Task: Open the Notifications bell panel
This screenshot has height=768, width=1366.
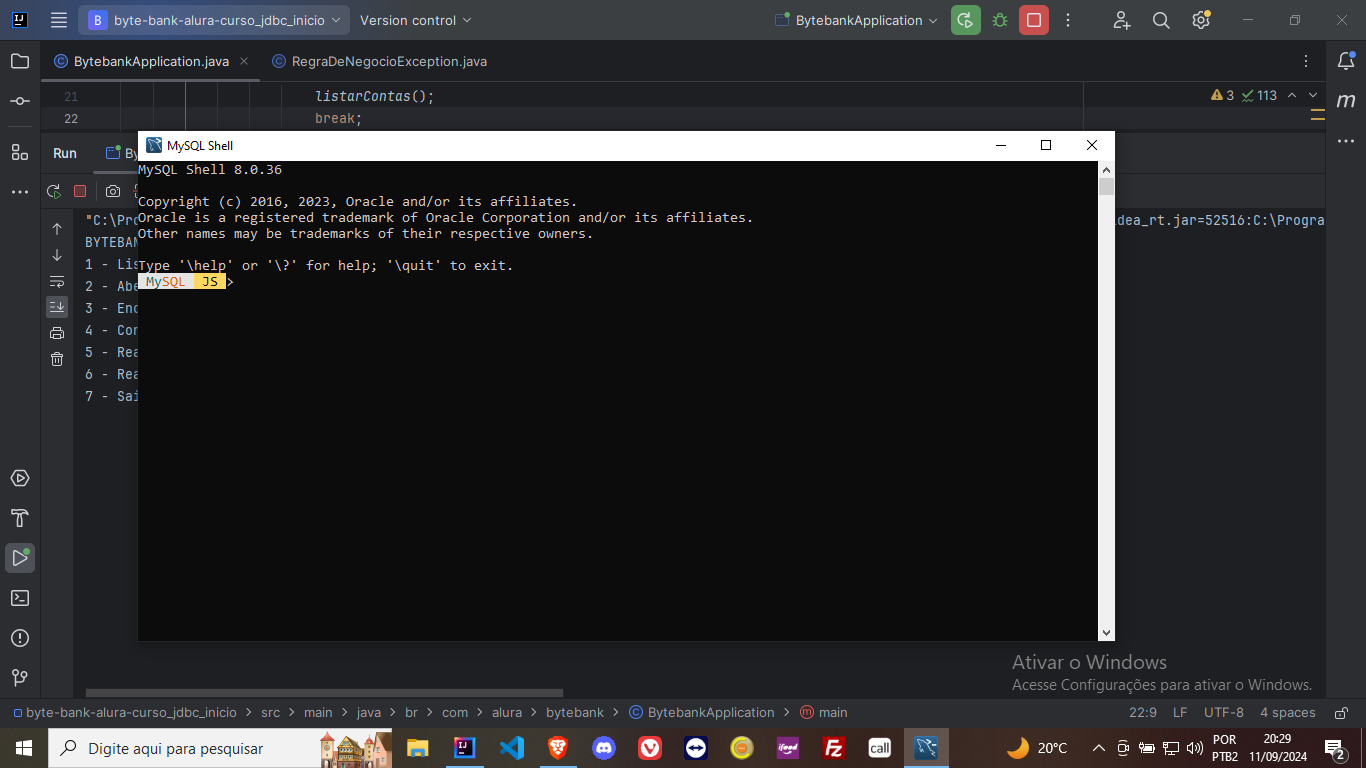Action: [x=1346, y=61]
